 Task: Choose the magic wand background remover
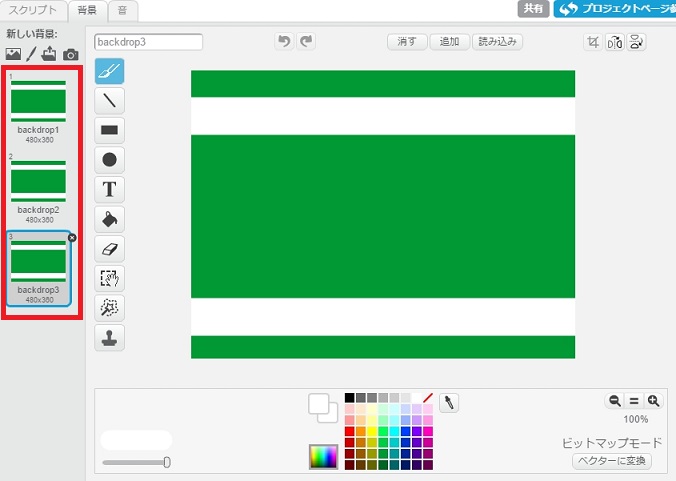[x=109, y=308]
